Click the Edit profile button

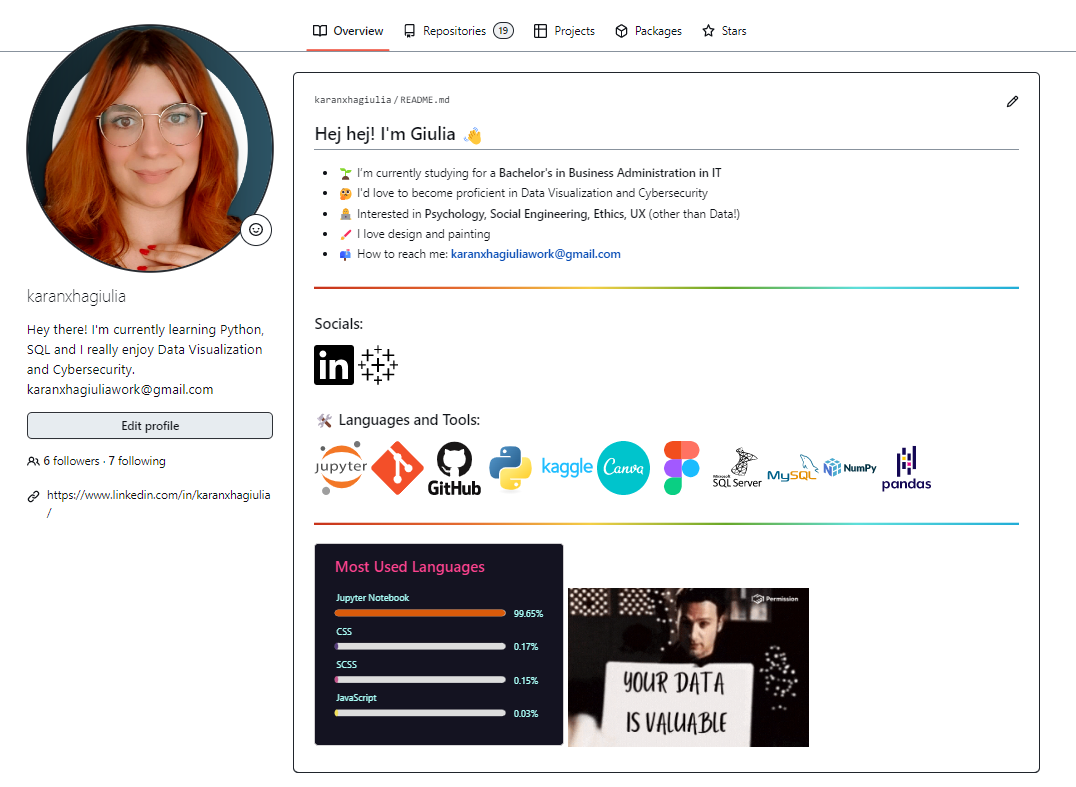(150, 425)
